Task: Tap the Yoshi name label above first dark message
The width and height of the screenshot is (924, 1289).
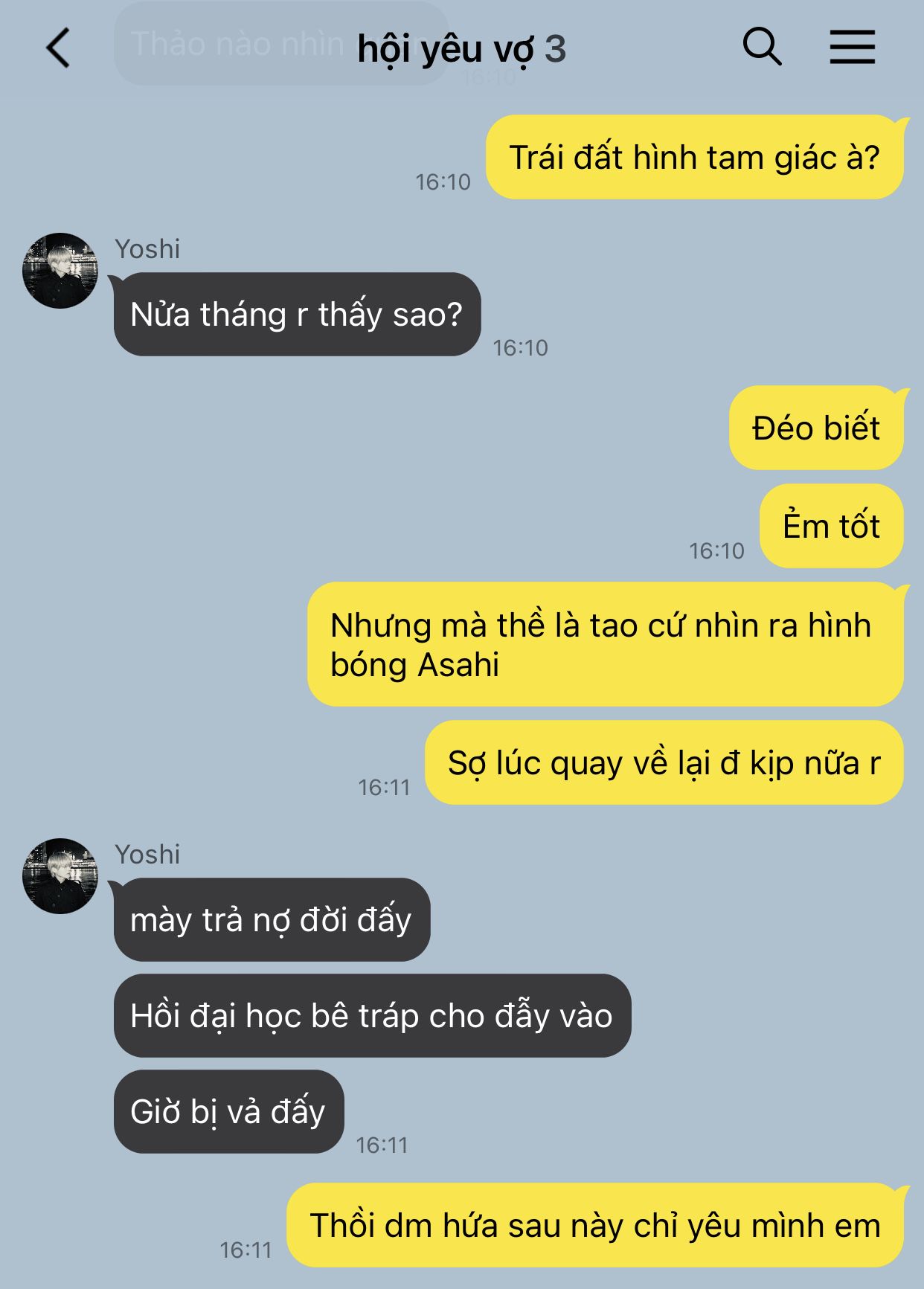Action: coord(147,249)
